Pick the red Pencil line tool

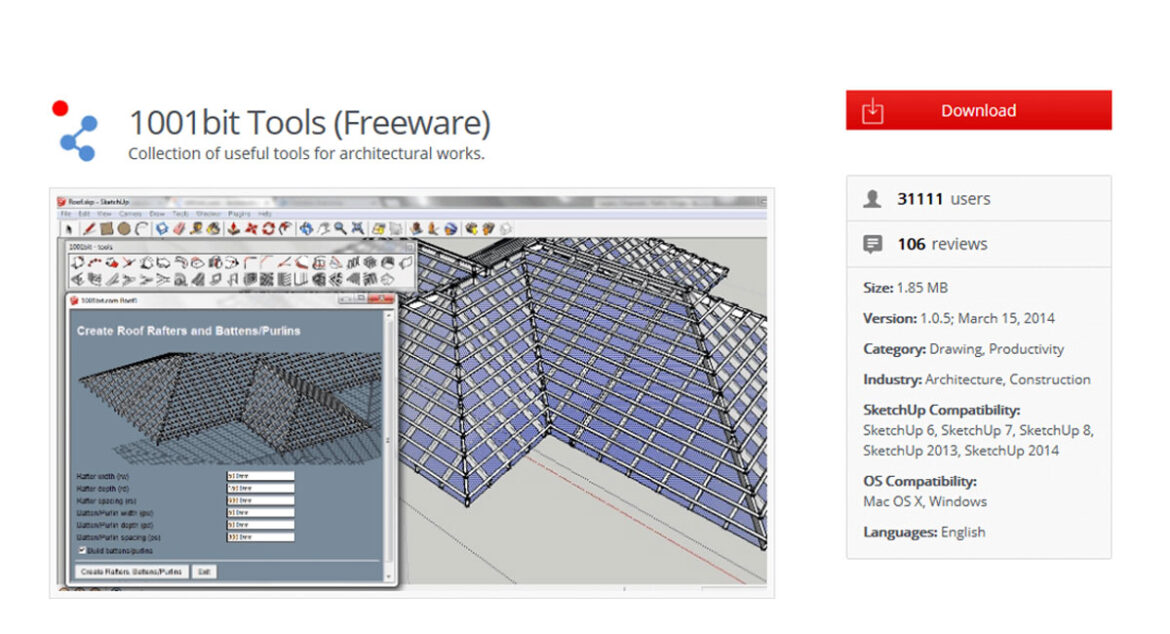tap(88, 229)
